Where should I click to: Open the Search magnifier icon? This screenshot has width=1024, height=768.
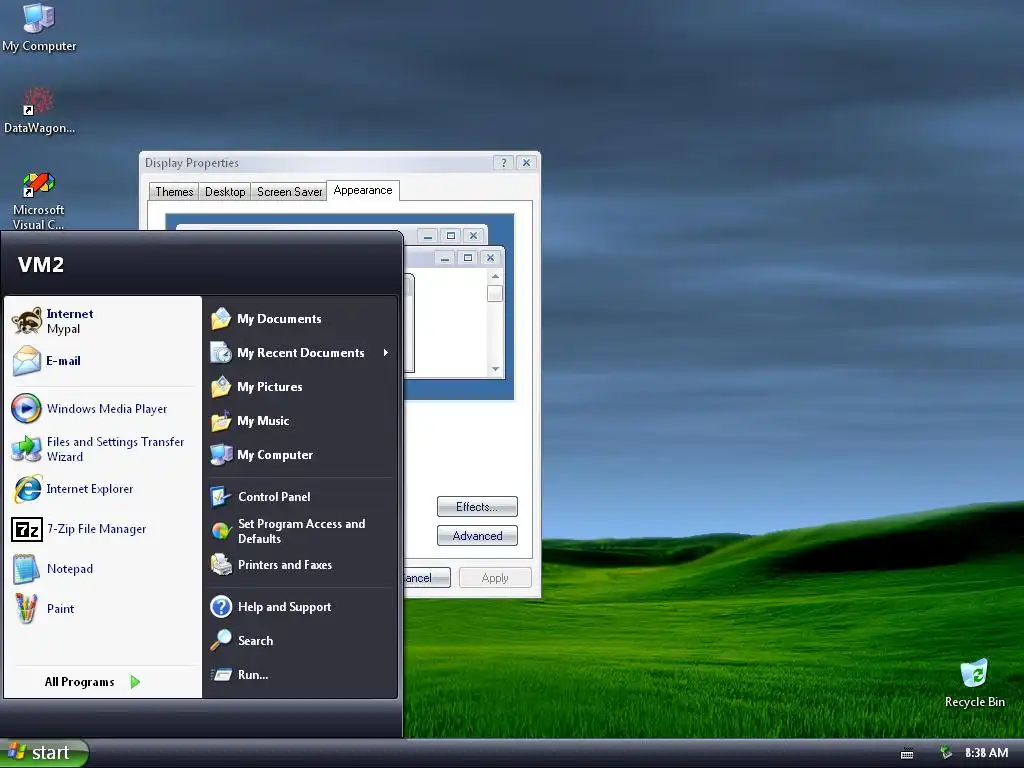click(x=221, y=641)
